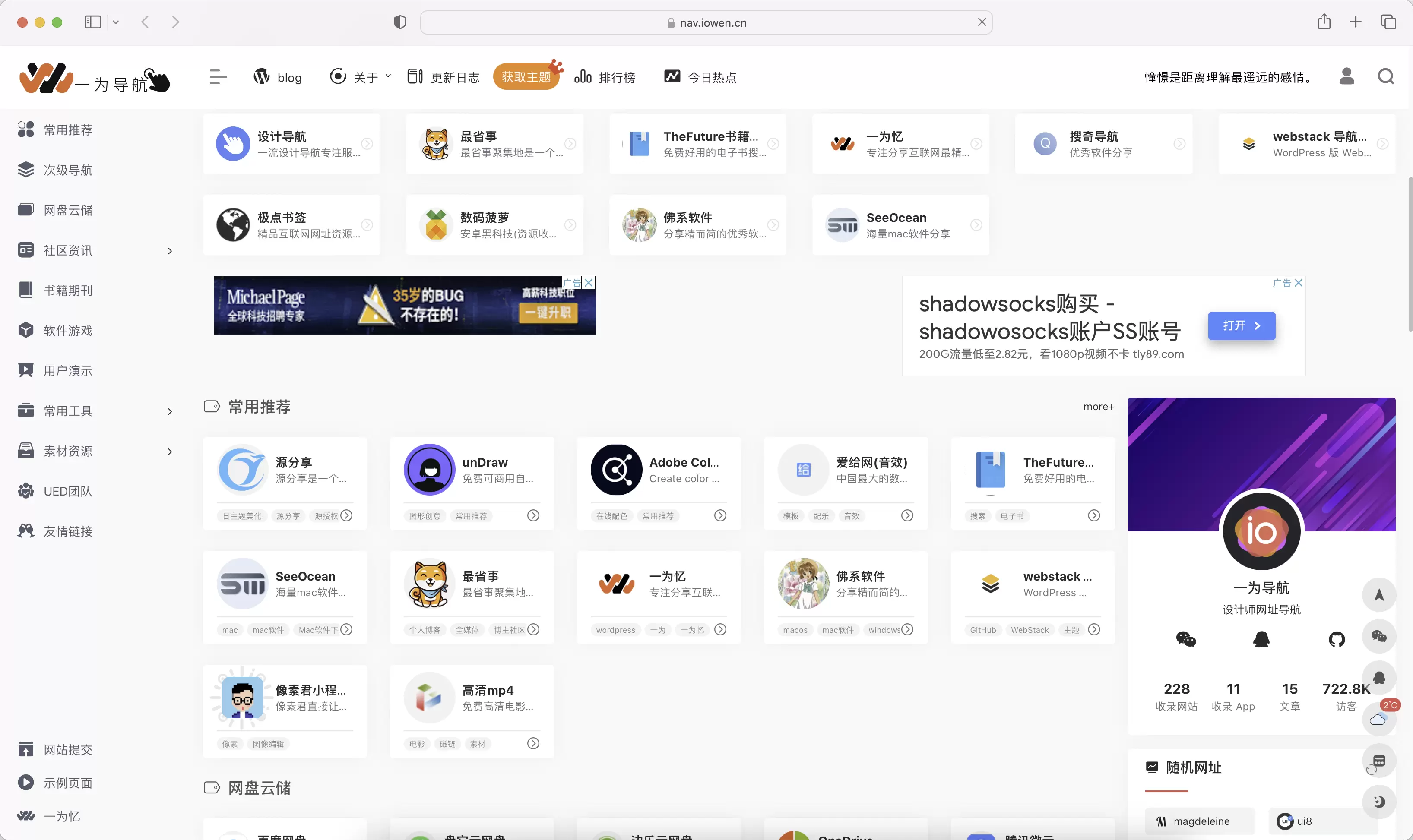The height and width of the screenshot is (840, 1413).
Task: Click the GitHub tag on webstack card
Action: click(x=983, y=630)
